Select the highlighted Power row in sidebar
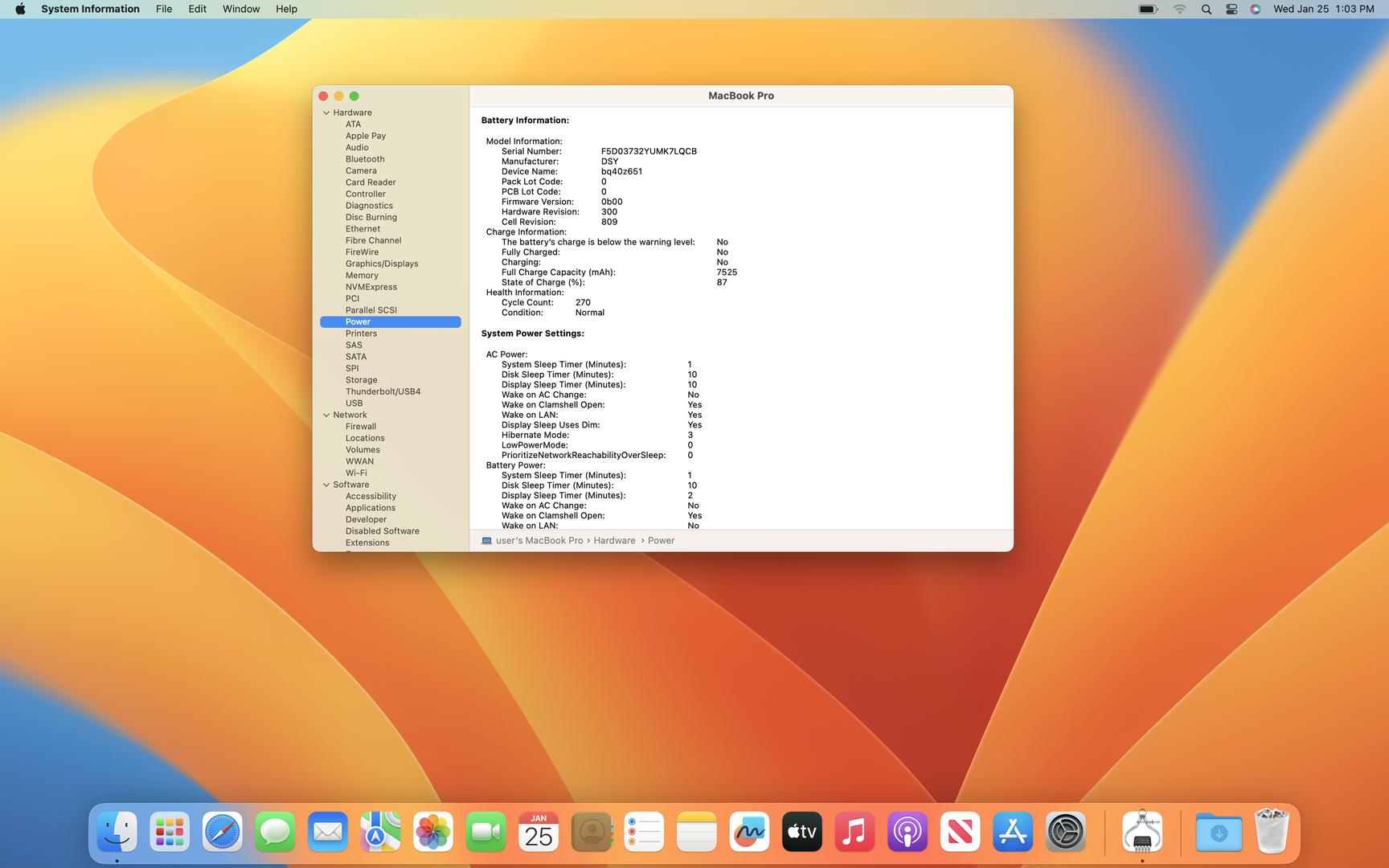 point(391,321)
